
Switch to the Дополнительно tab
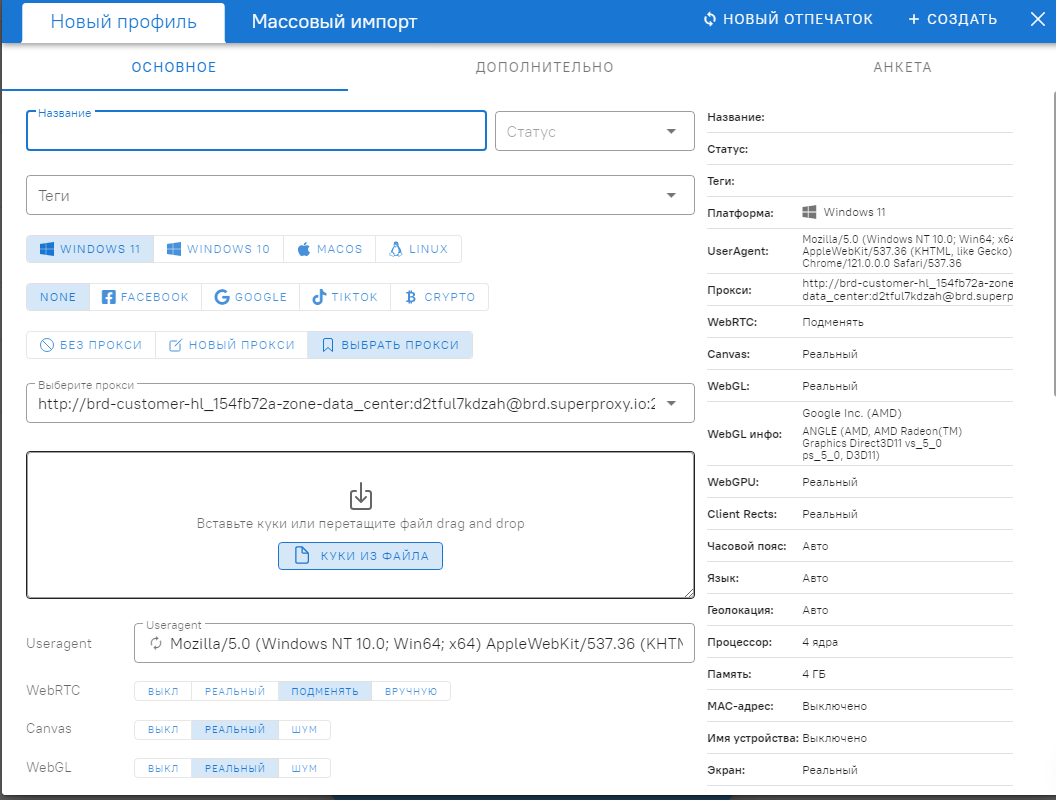(x=544, y=68)
